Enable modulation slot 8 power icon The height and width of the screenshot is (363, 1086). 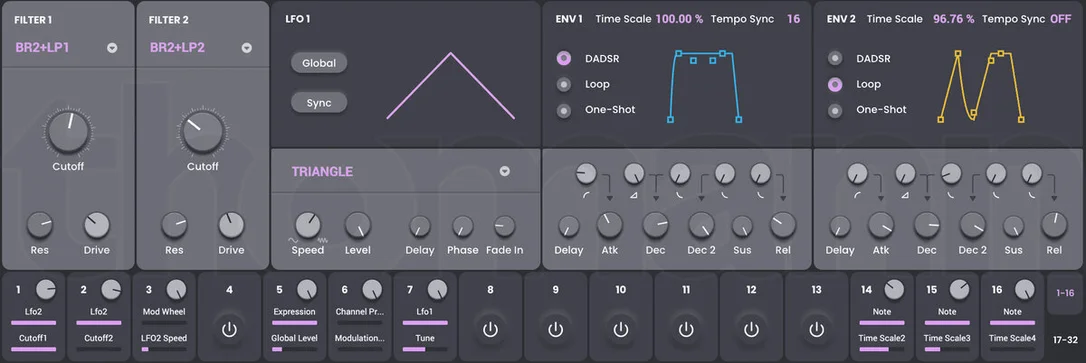point(490,329)
